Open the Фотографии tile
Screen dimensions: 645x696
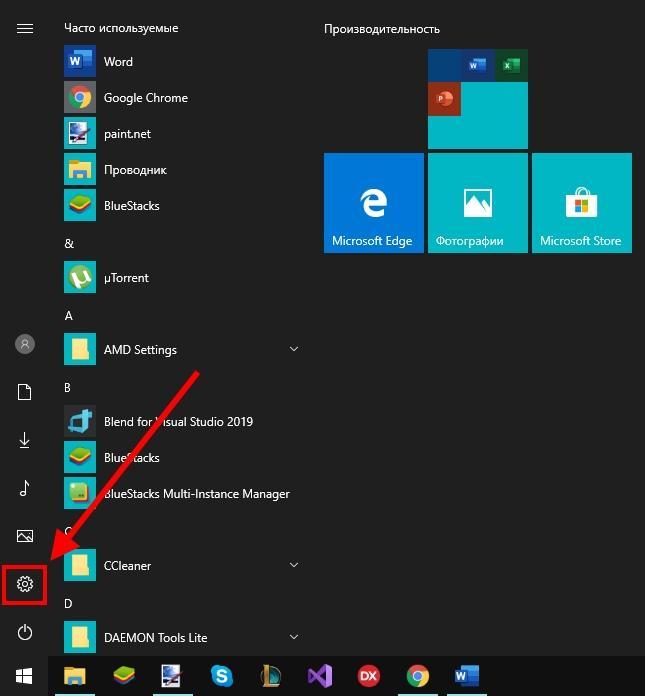(x=478, y=203)
